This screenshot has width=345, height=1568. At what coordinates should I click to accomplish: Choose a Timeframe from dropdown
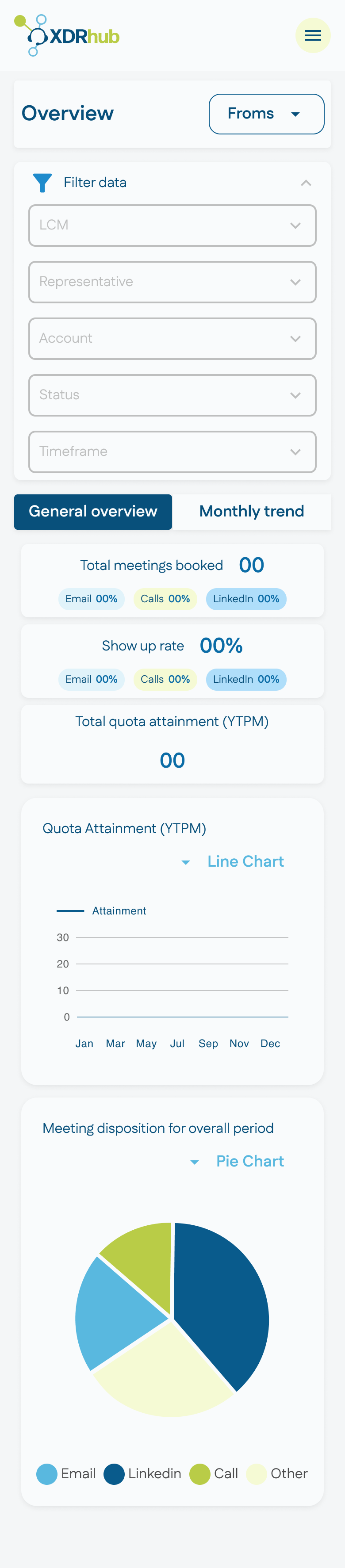click(x=172, y=451)
